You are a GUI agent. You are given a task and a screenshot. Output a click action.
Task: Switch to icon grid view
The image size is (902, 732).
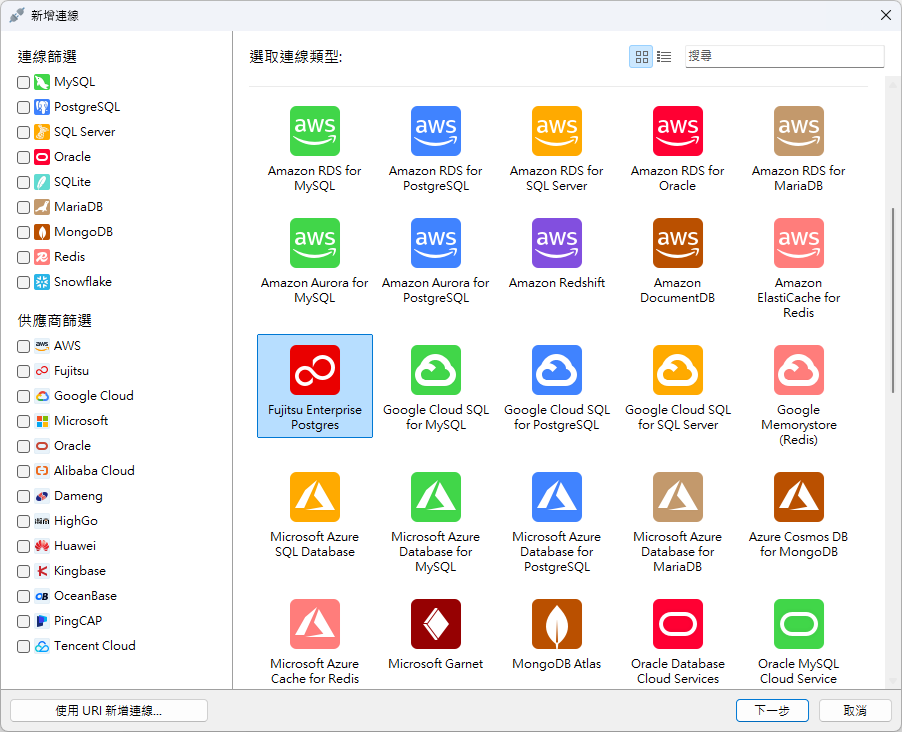coord(641,57)
